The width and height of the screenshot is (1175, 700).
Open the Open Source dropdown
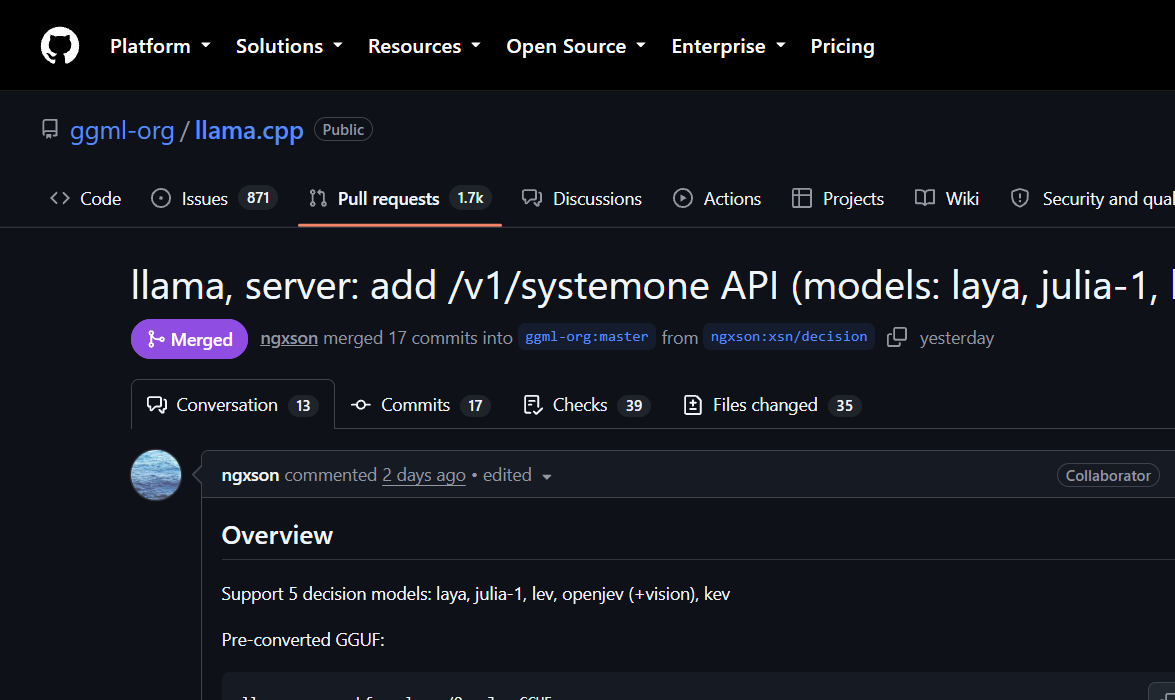coord(576,46)
